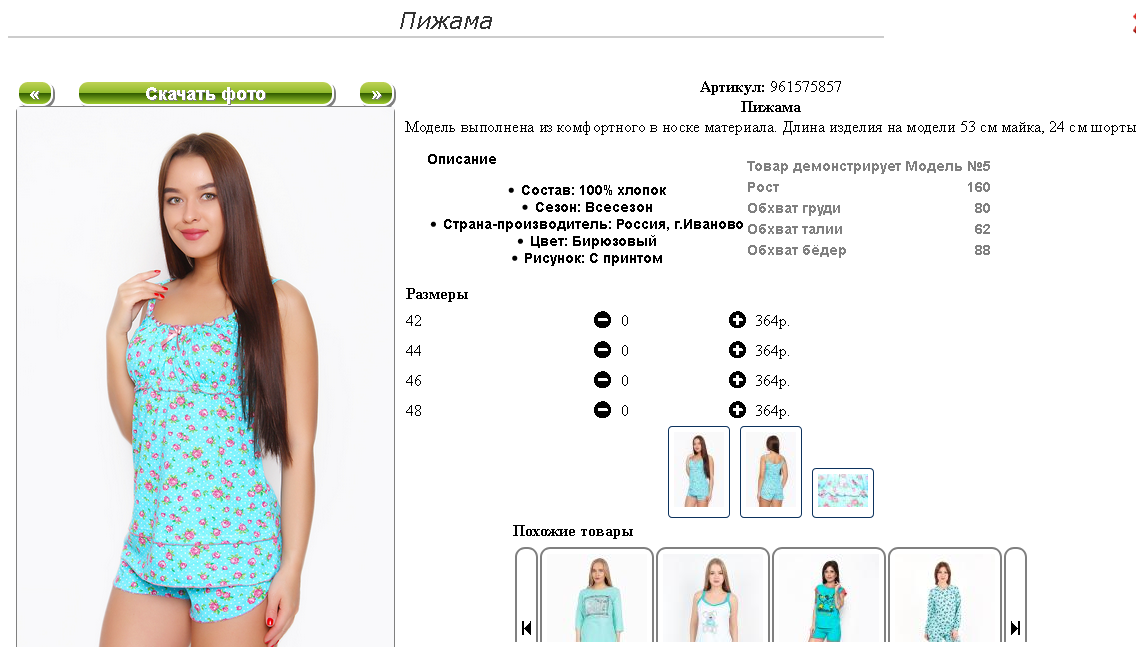Decrease quantity for size 42
1136x647 pixels.
[x=602, y=320]
